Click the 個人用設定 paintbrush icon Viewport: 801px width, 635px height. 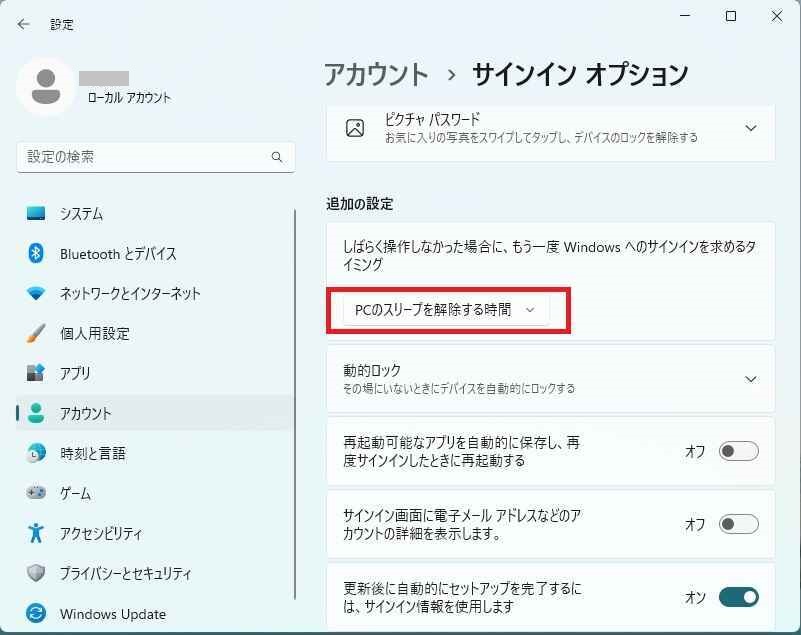pyautogui.click(x=36, y=333)
